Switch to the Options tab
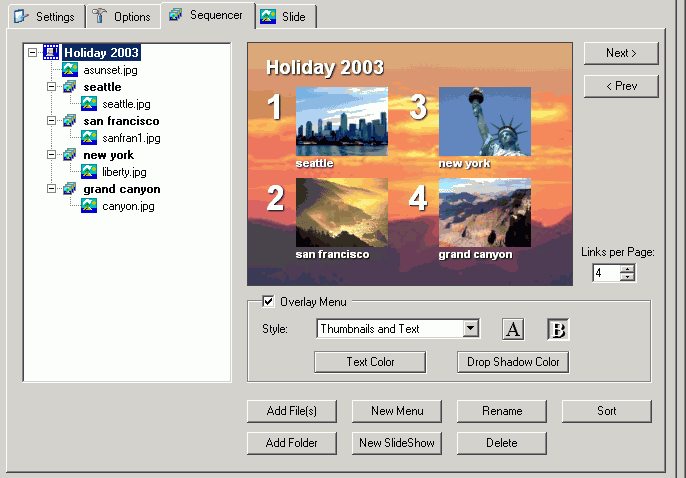Screen dimensions: 686x478 pyautogui.click(x=123, y=17)
